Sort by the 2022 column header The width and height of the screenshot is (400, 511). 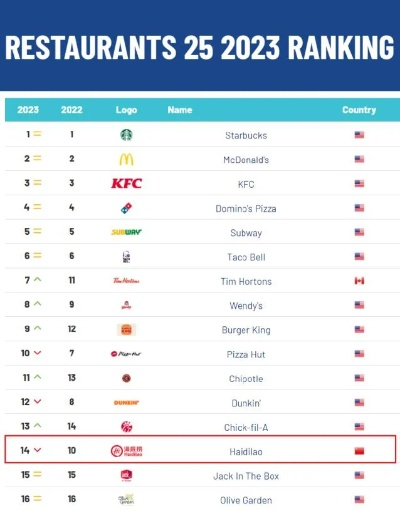[72, 110]
